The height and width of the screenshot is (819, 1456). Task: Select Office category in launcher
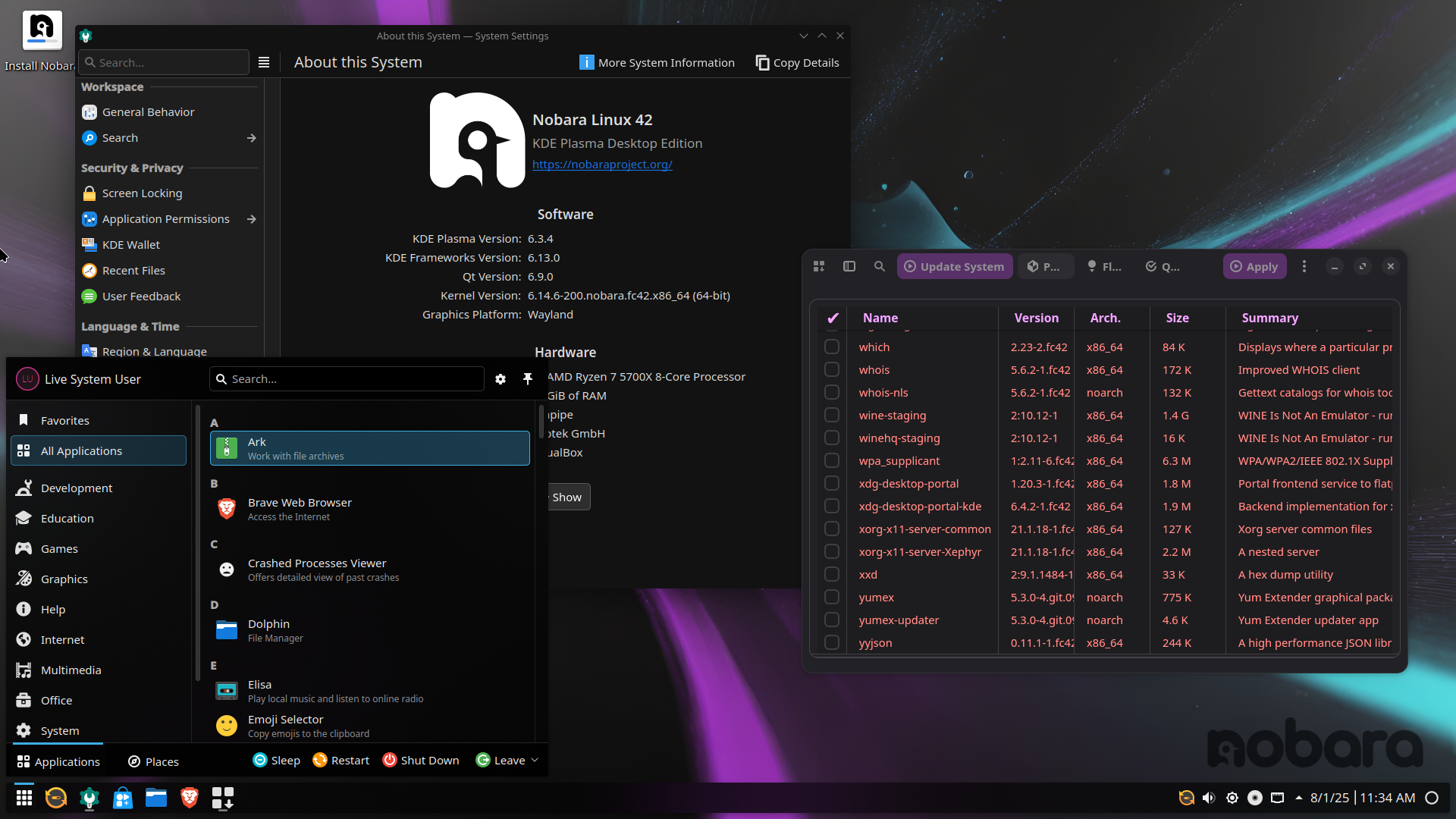point(99,700)
